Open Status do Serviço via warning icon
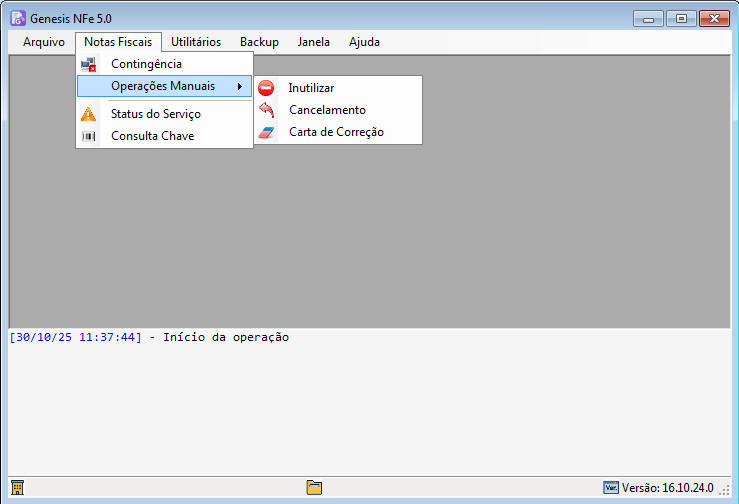This screenshot has height=504, width=739. click(89, 114)
